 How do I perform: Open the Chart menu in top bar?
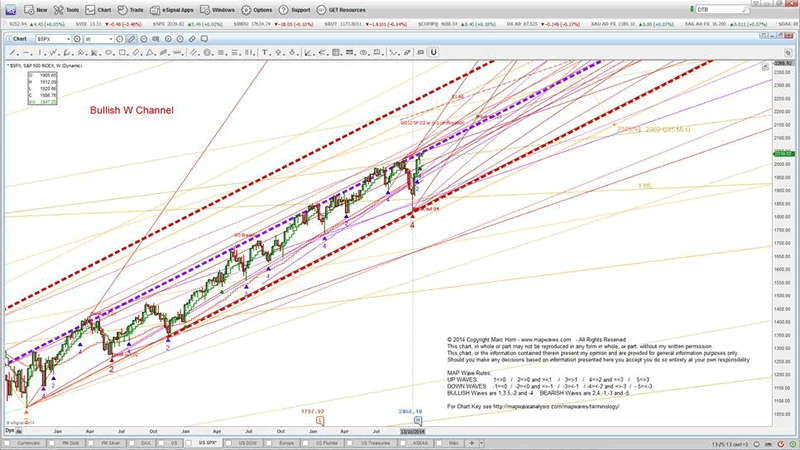(x=98, y=10)
